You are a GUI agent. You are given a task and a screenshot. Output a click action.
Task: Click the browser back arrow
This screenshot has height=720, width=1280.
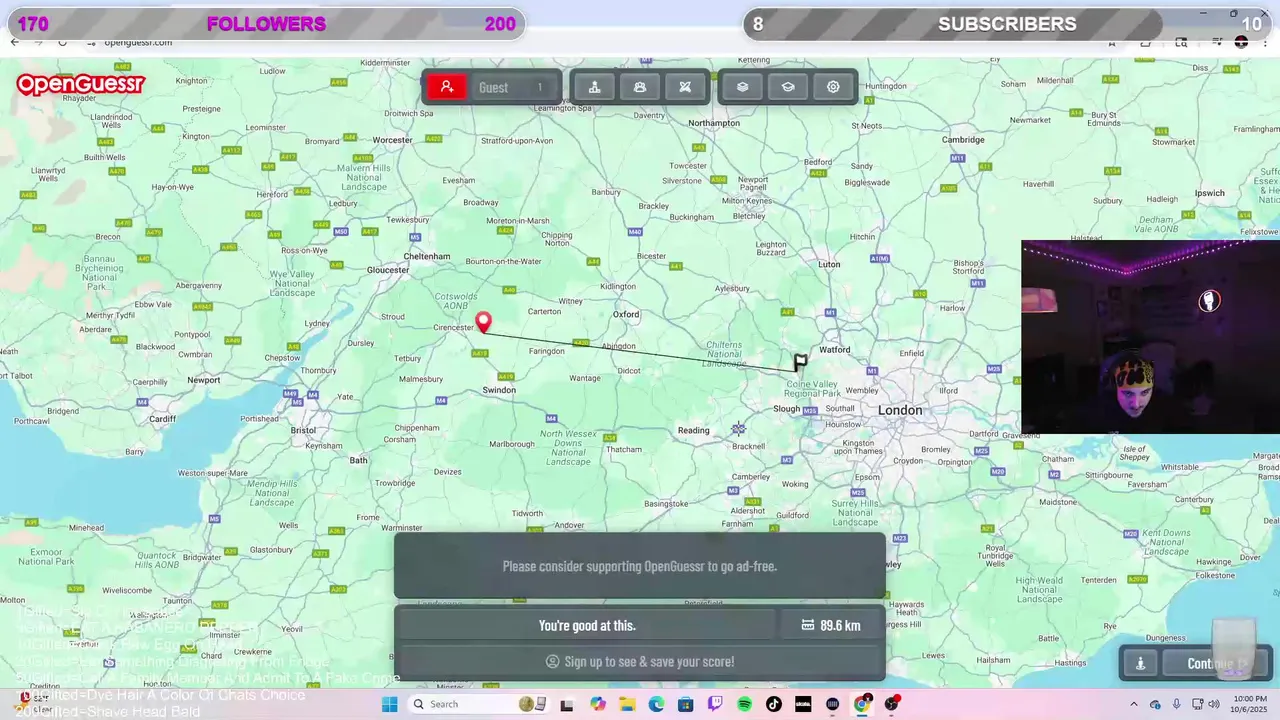pyautogui.click(x=14, y=42)
